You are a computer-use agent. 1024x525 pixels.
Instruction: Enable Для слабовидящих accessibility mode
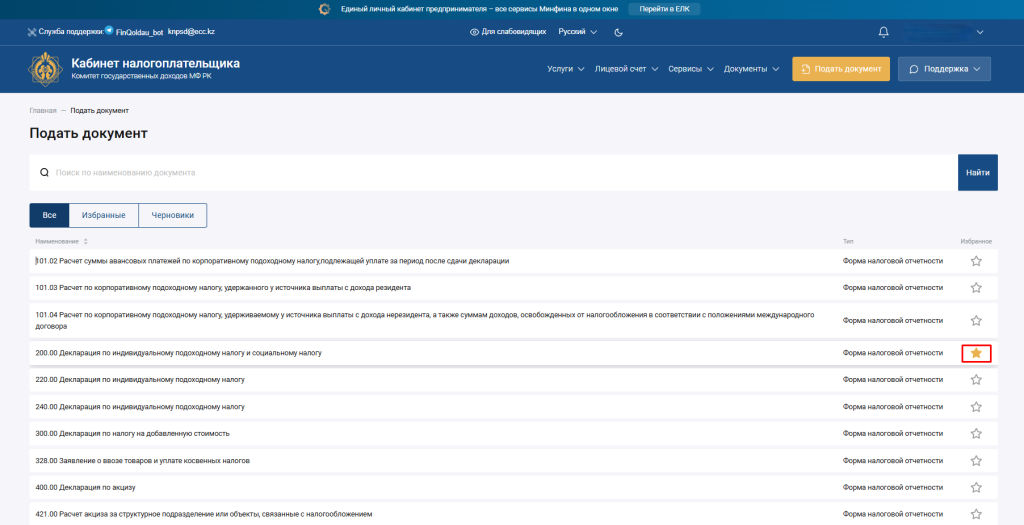point(508,32)
